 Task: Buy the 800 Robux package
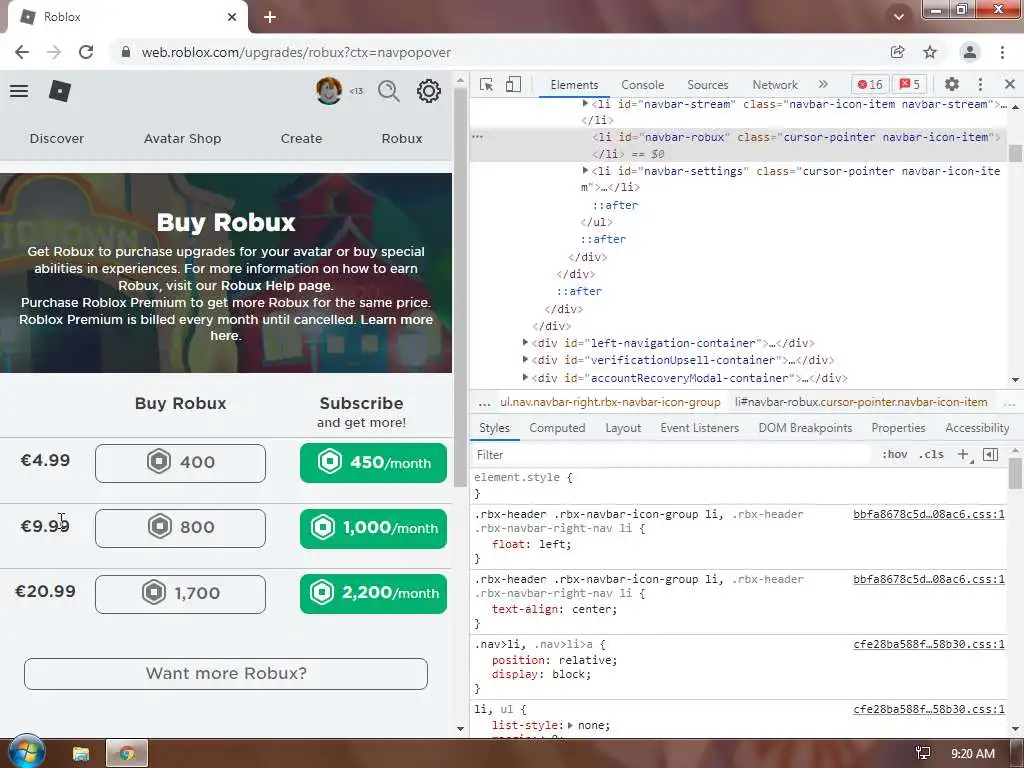coord(180,528)
